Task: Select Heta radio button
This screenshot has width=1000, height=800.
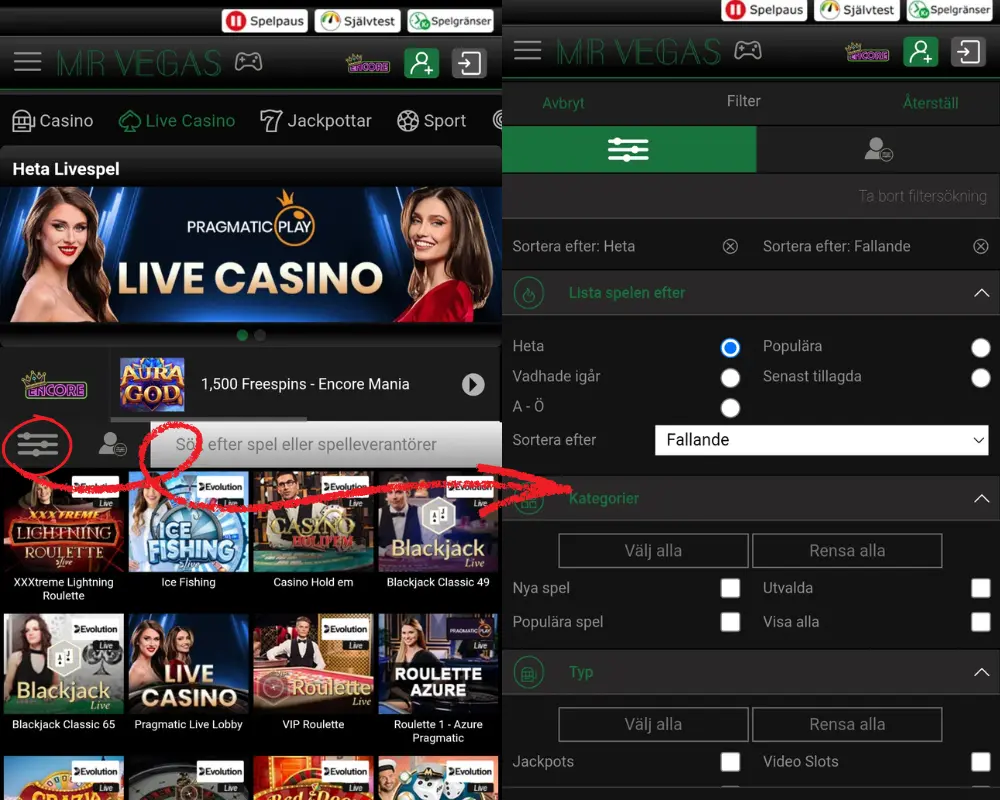Action: click(730, 348)
